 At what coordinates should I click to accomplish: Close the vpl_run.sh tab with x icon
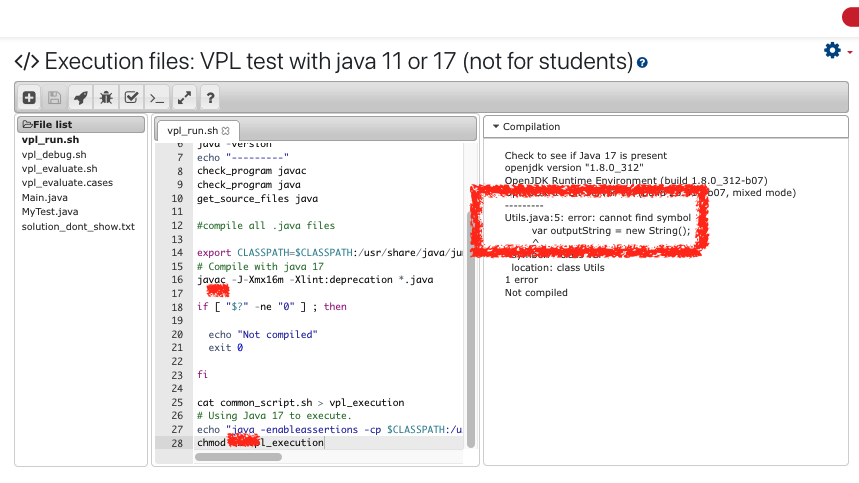226,131
